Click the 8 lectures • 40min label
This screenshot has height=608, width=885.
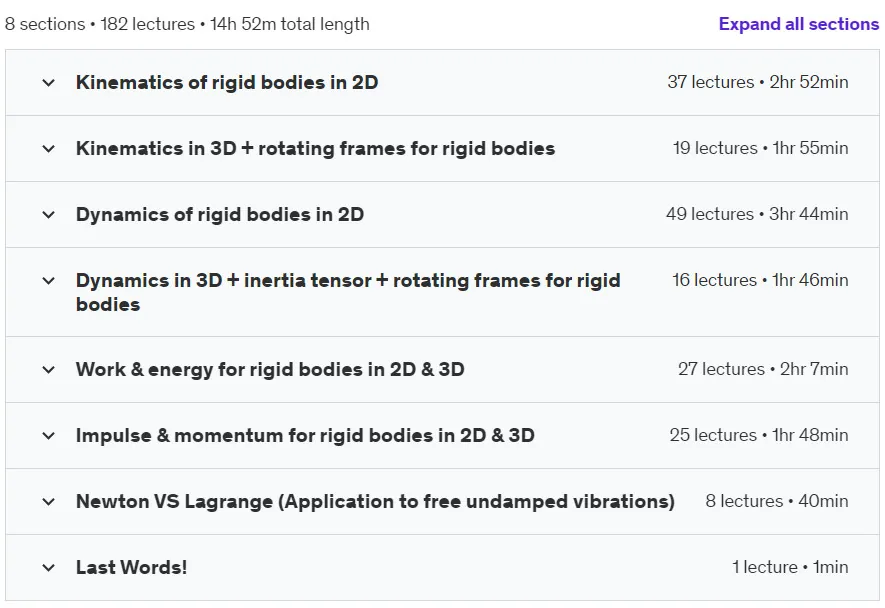[777, 501]
